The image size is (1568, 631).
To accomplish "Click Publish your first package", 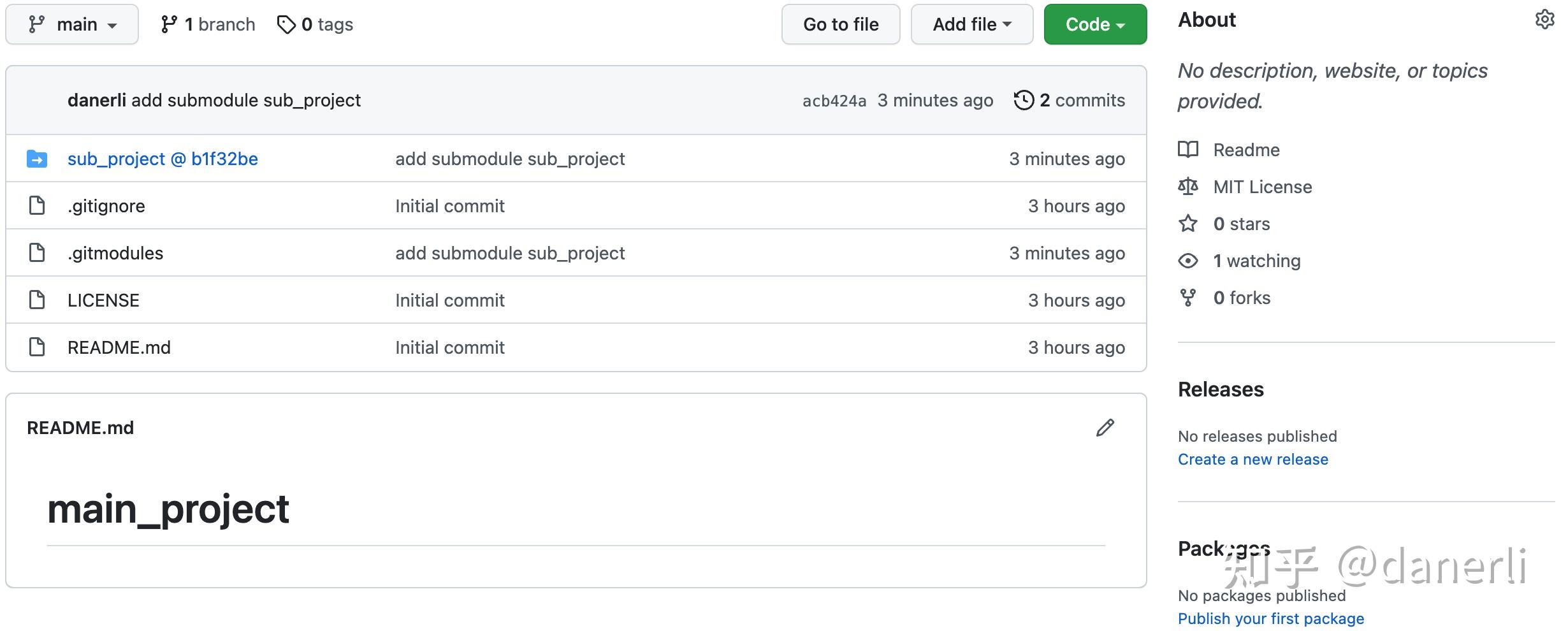I will pyautogui.click(x=1271, y=618).
